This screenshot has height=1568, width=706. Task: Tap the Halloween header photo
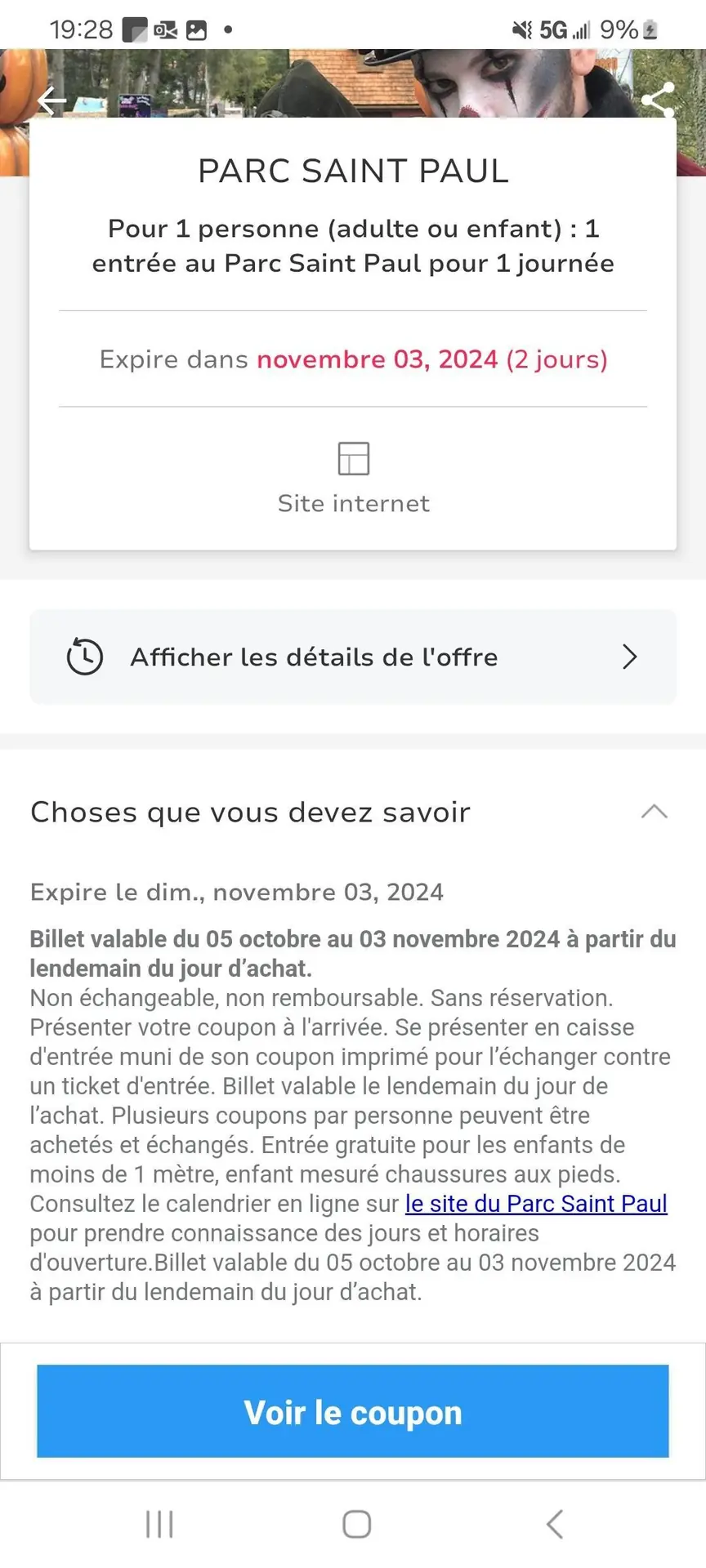pos(353,83)
